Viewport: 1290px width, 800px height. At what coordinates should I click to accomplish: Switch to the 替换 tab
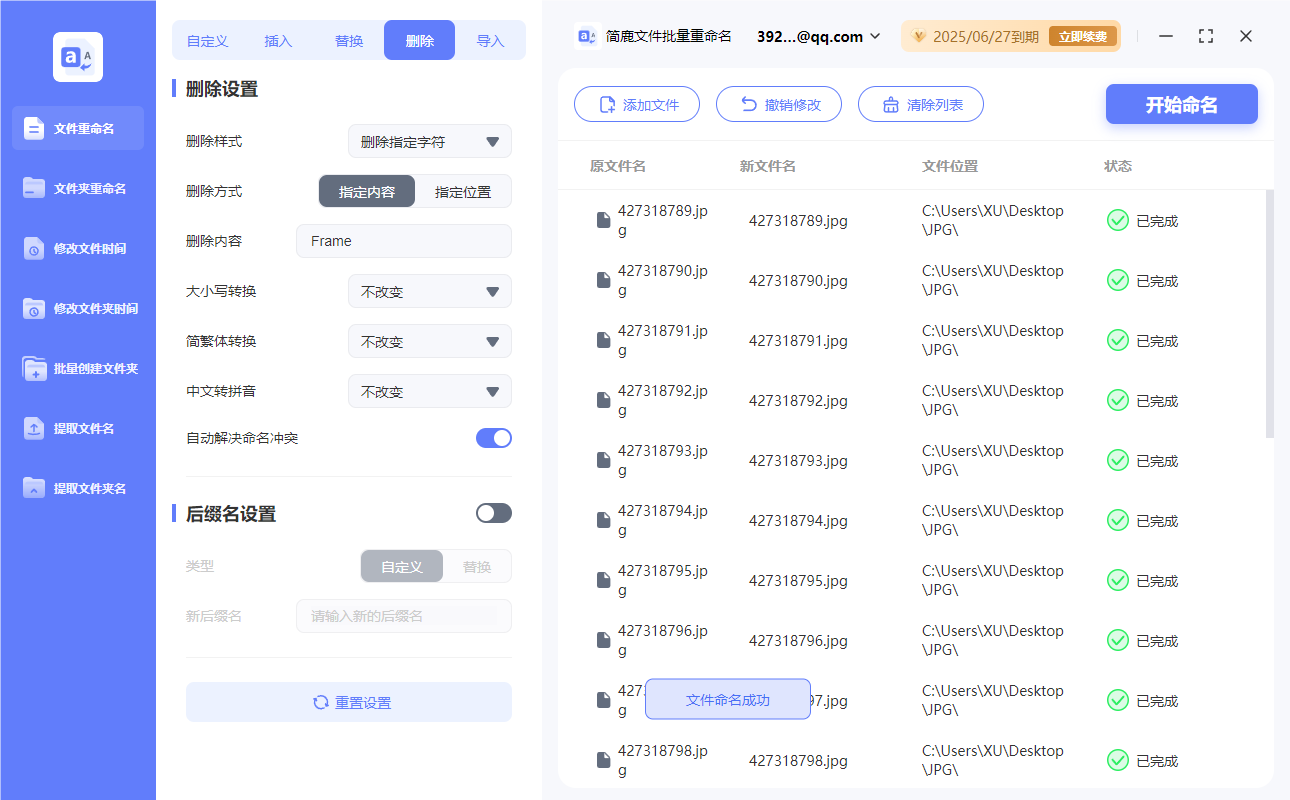pos(349,41)
